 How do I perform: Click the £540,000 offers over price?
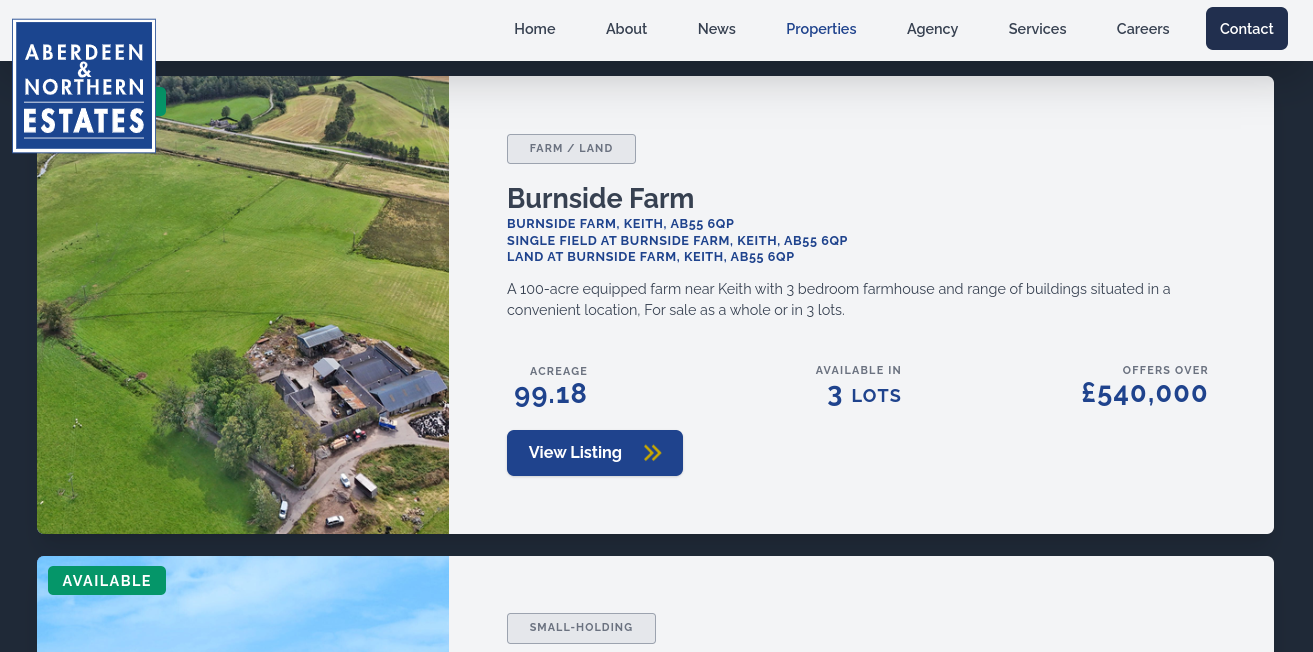pos(1144,394)
